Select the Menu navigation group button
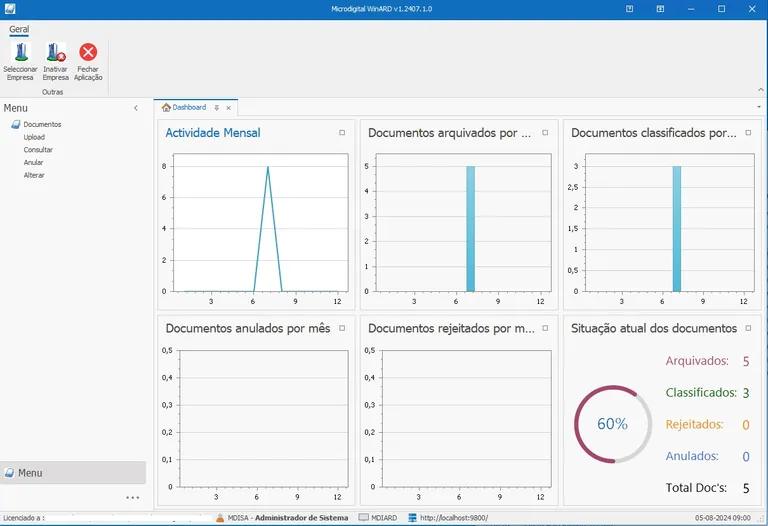The height and width of the screenshot is (526, 768). point(73,473)
